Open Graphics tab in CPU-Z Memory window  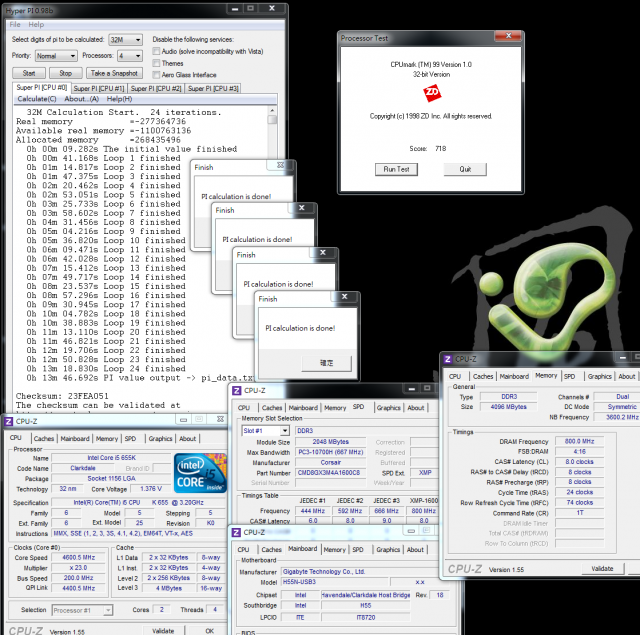pyautogui.click(x=600, y=376)
